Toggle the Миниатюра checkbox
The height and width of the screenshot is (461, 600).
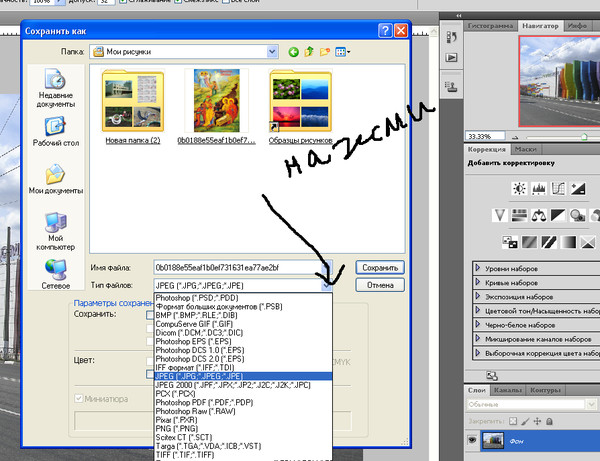79,399
